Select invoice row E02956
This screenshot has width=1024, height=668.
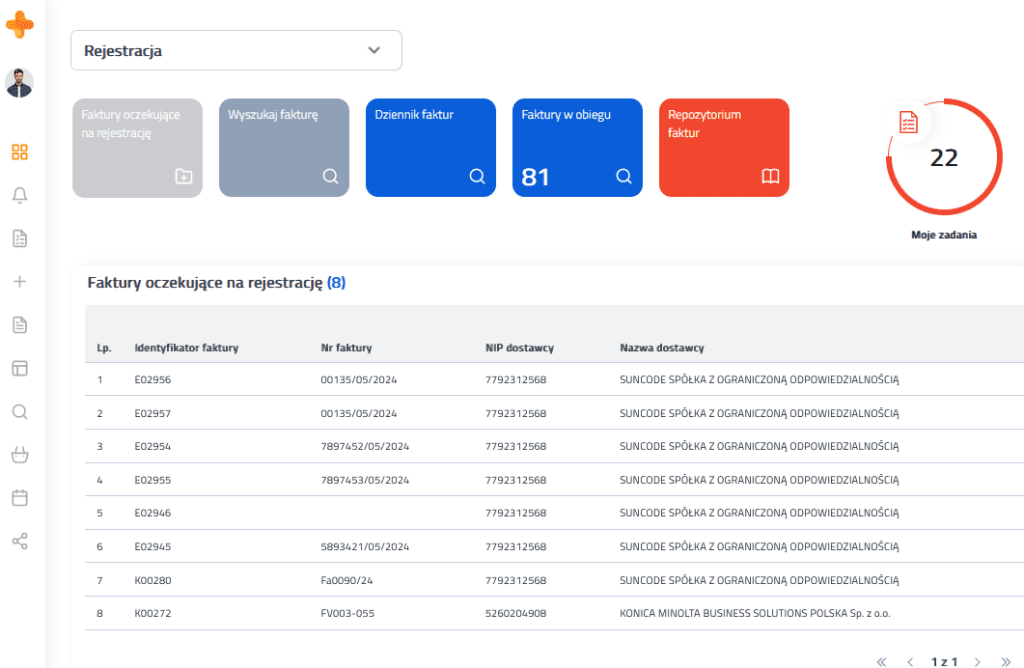[554, 379]
